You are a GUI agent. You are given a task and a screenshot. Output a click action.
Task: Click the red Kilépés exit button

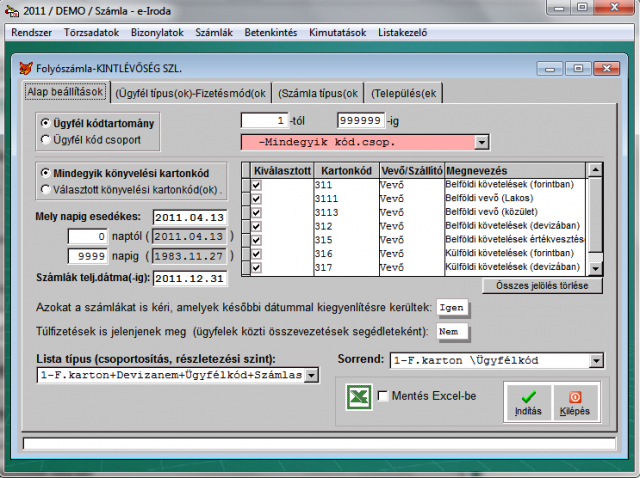click(575, 402)
